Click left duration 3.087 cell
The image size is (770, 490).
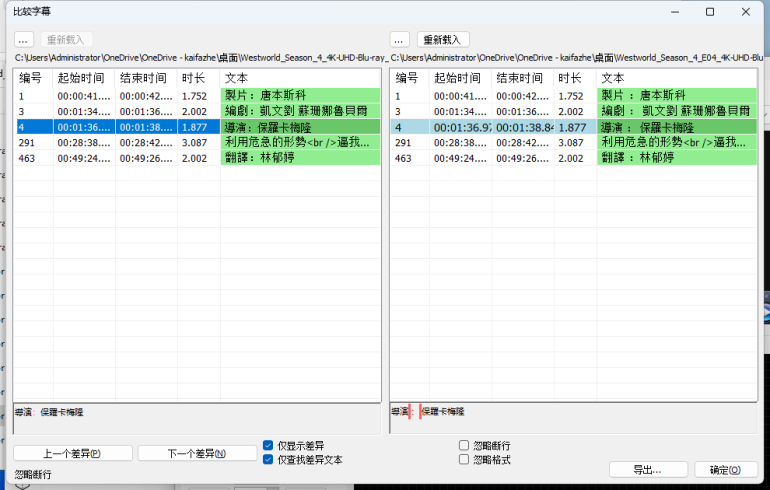click(199, 143)
